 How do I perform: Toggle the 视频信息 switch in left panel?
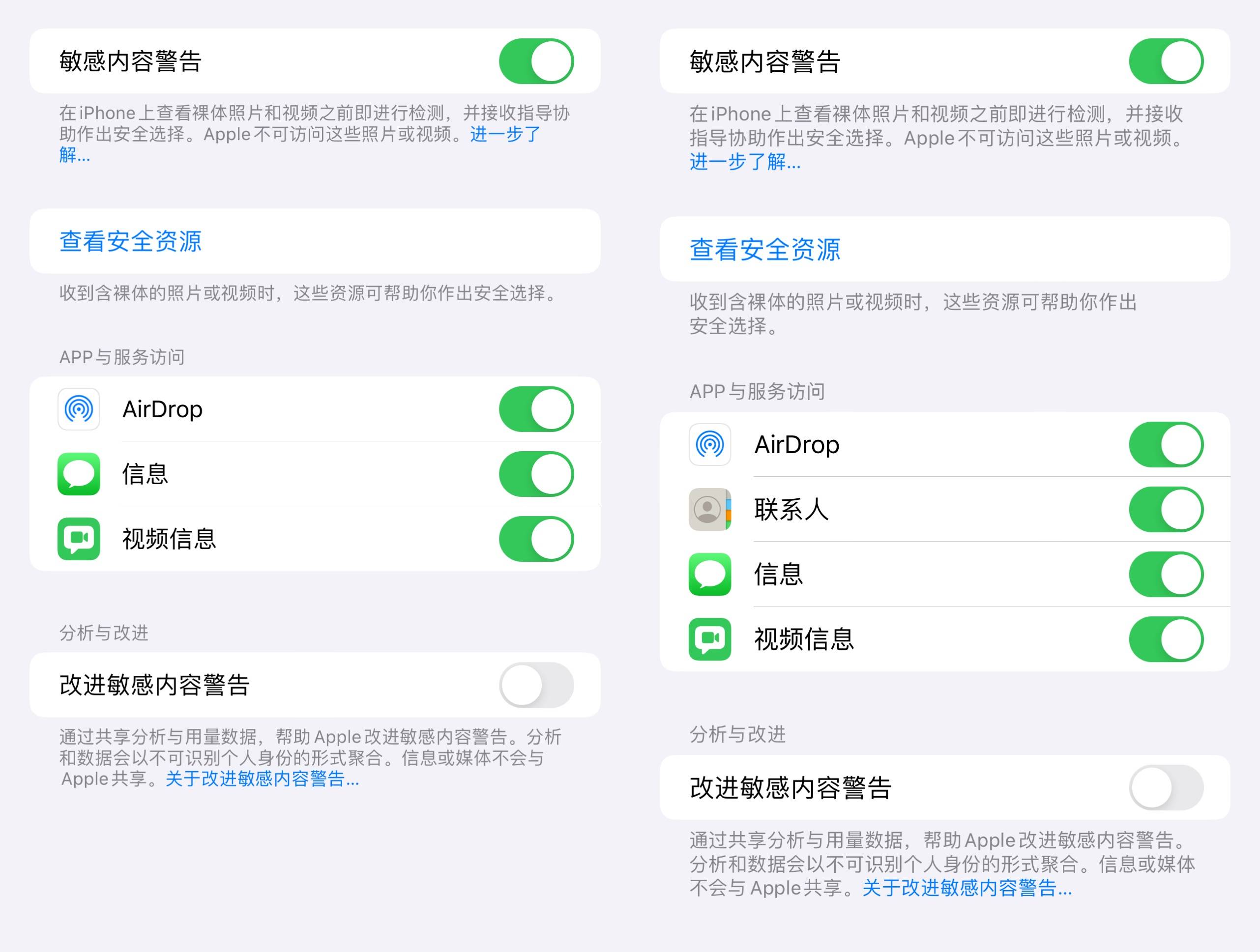536,538
